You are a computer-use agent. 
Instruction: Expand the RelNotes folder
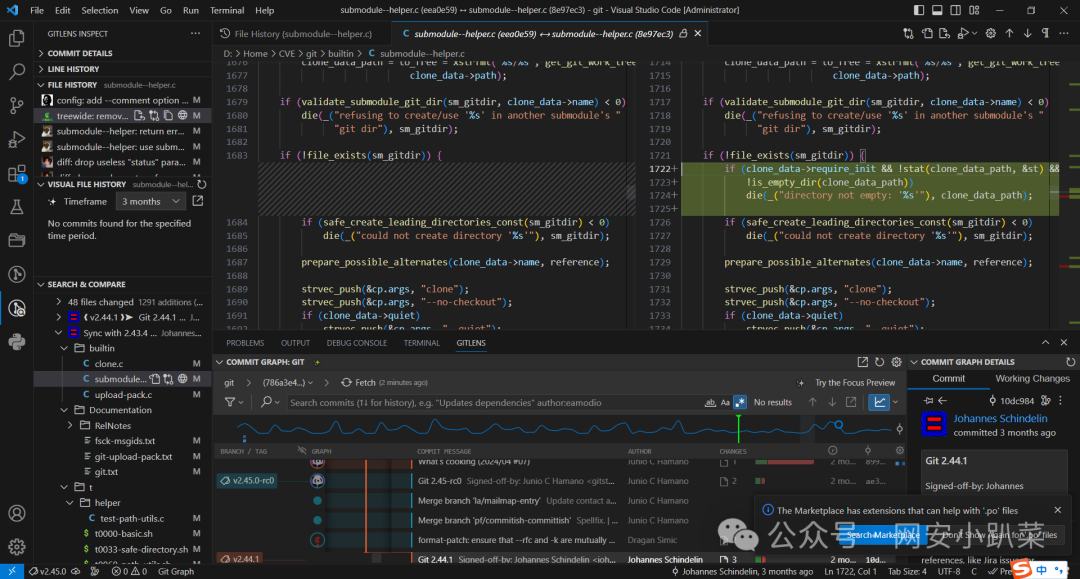click(70, 425)
